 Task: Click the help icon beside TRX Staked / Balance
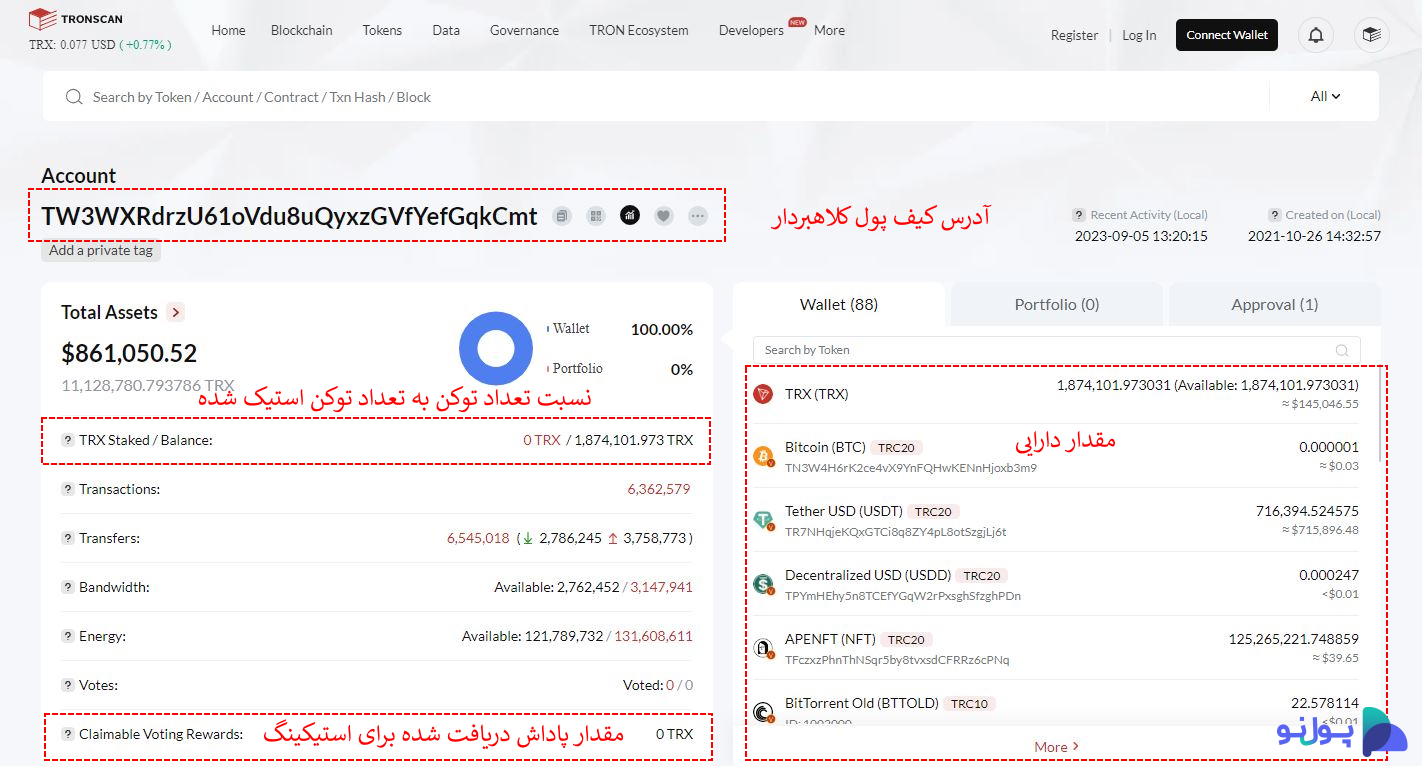68,440
